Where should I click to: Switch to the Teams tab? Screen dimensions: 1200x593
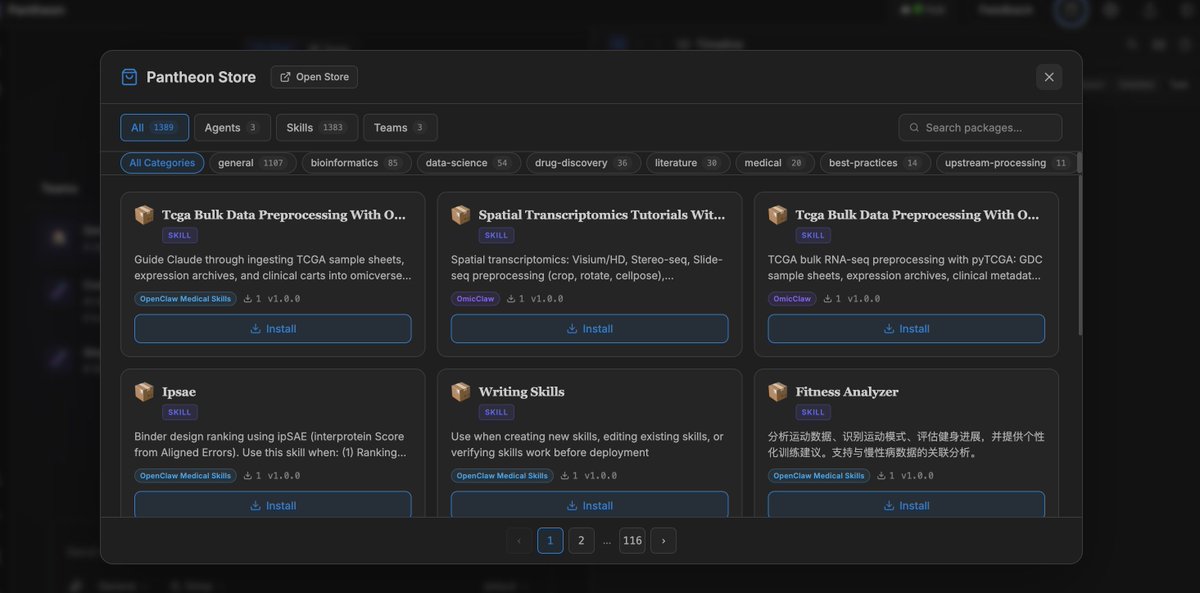coord(400,128)
